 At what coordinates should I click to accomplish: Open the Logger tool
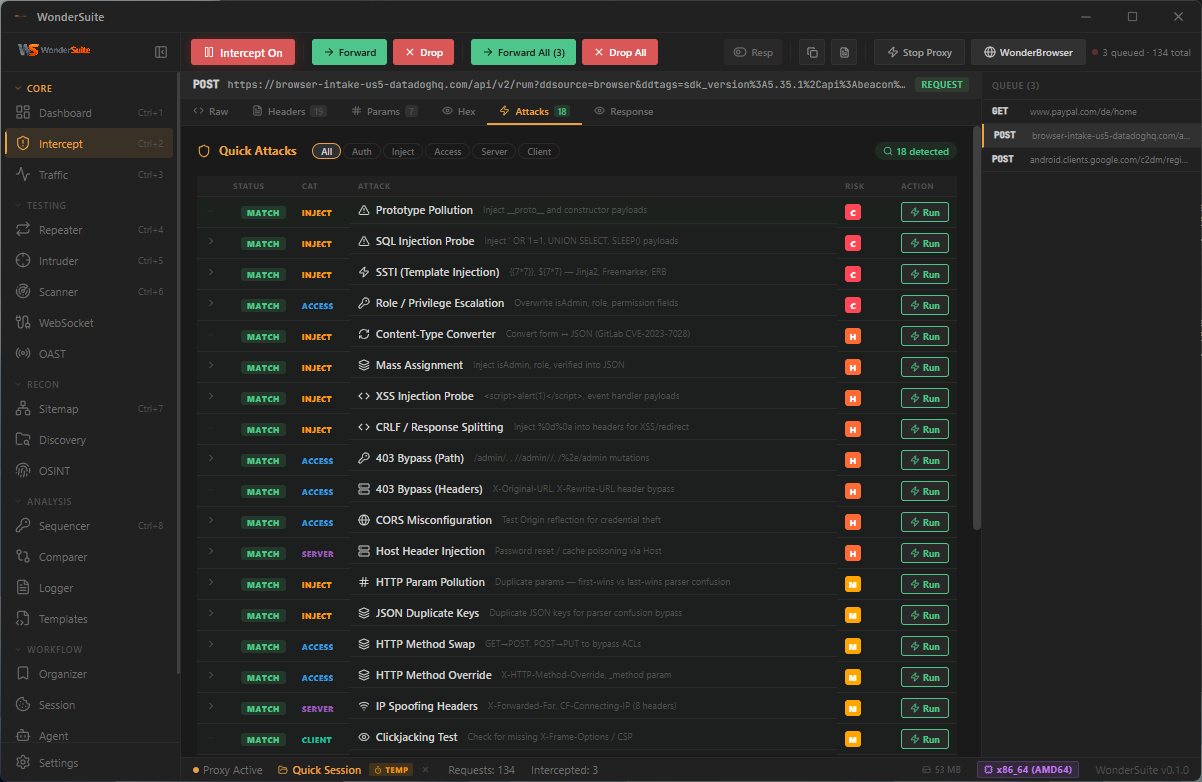point(88,588)
